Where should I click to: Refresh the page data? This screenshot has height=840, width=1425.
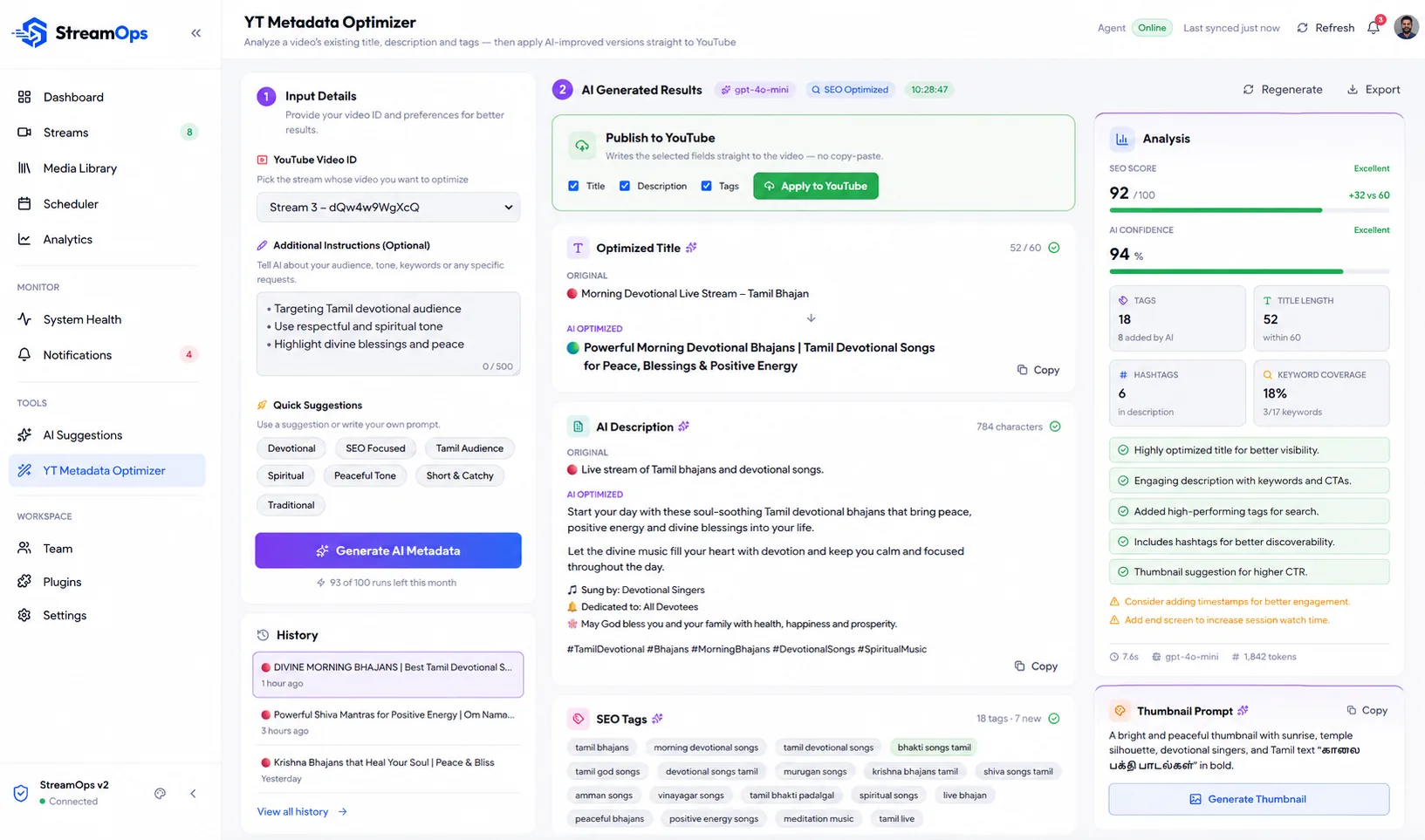tap(1326, 28)
